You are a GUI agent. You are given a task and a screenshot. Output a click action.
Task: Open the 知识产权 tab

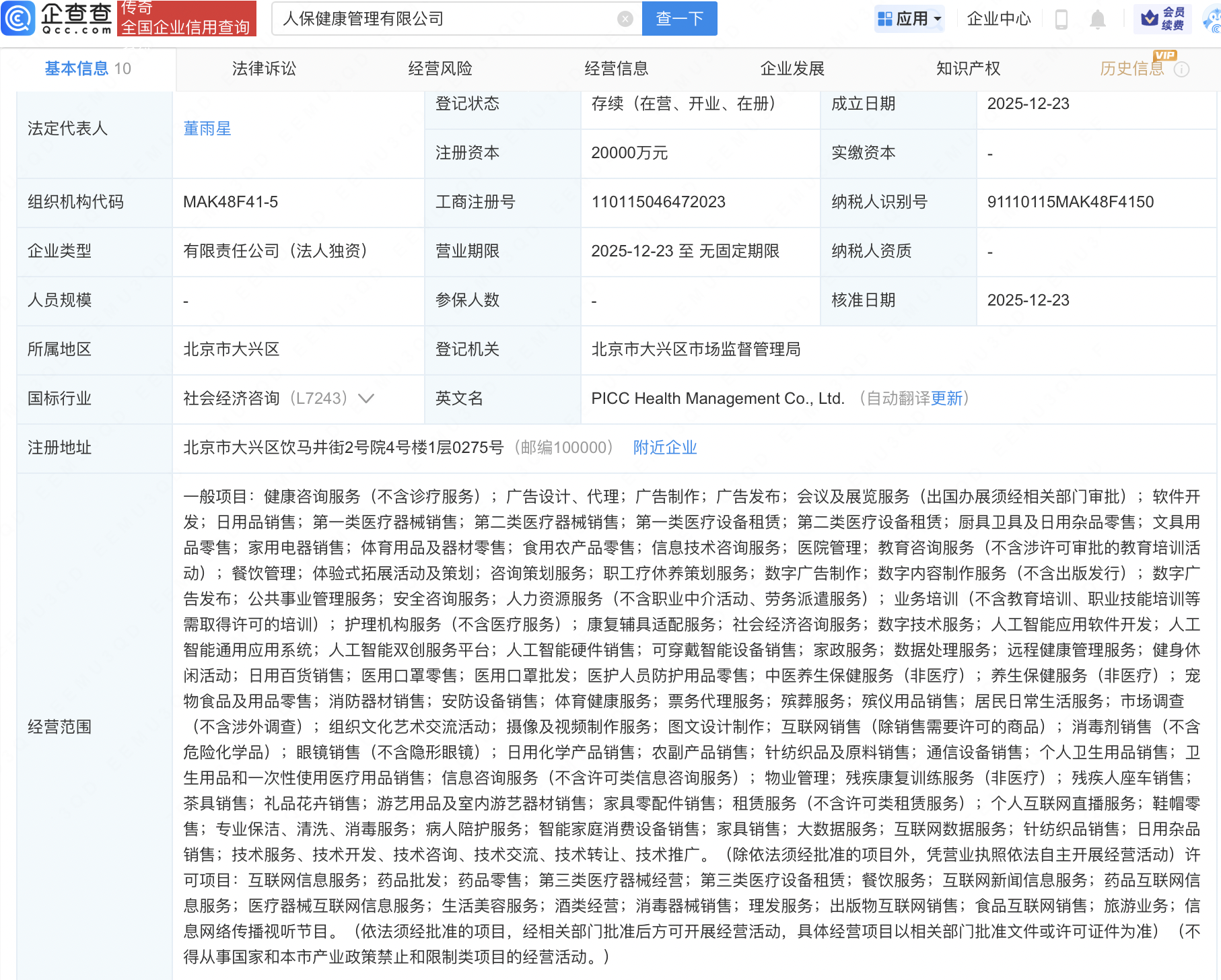click(x=967, y=68)
